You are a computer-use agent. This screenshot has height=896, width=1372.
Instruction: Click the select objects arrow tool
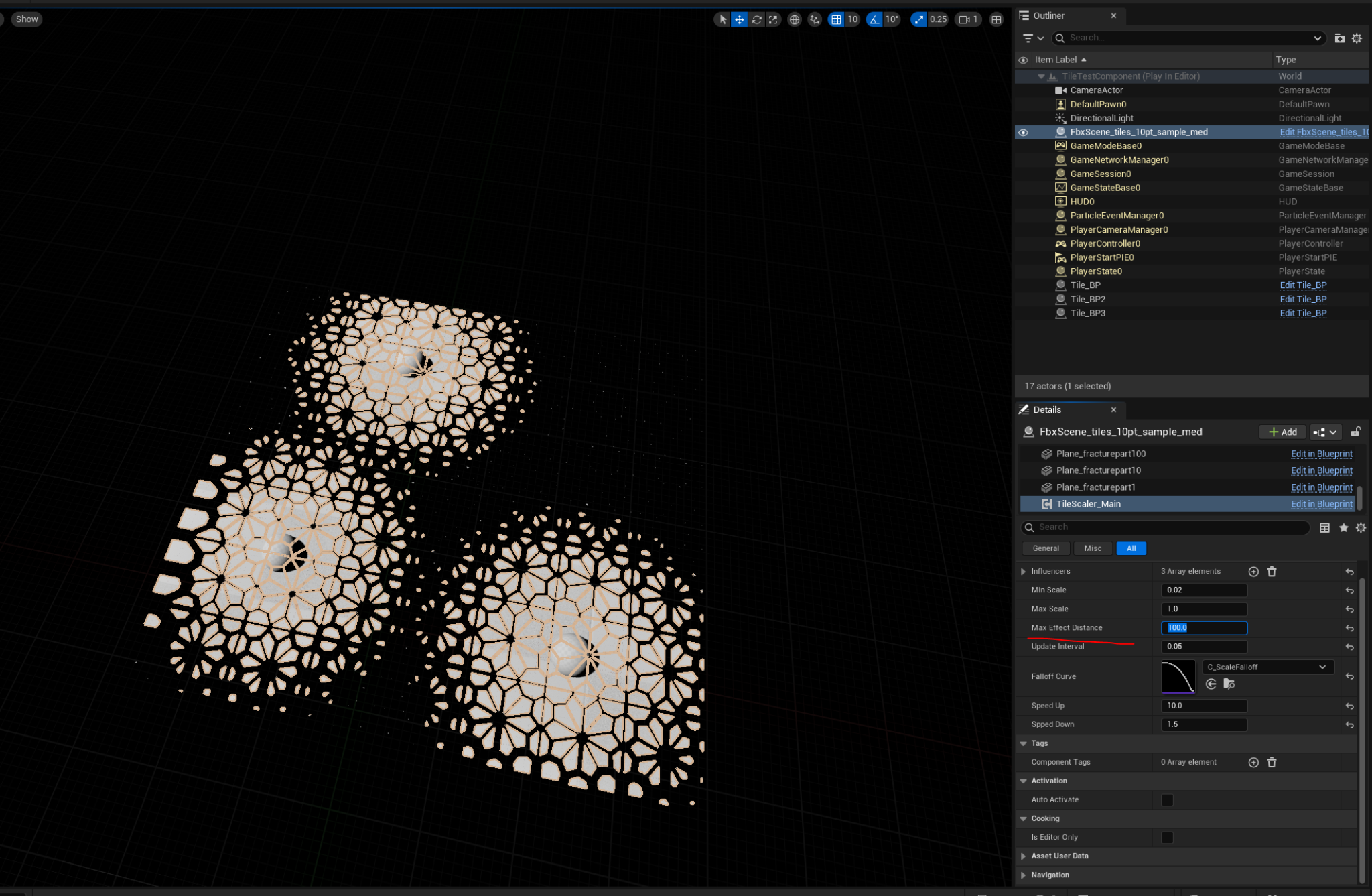point(722,19)
